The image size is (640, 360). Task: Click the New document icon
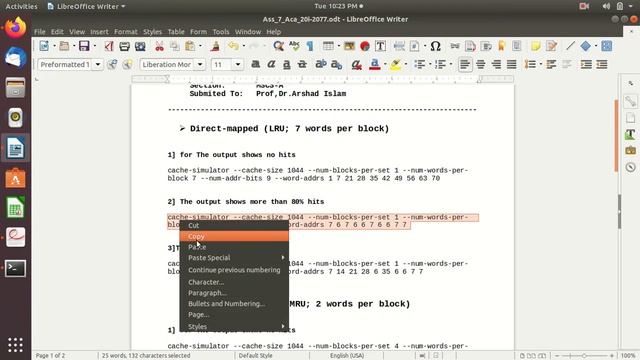click(44, 46)
